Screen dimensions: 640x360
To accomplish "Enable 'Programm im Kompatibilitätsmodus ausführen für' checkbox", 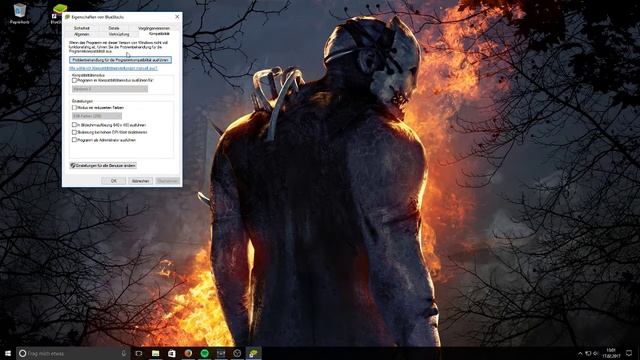I will [x=74, y=80].
